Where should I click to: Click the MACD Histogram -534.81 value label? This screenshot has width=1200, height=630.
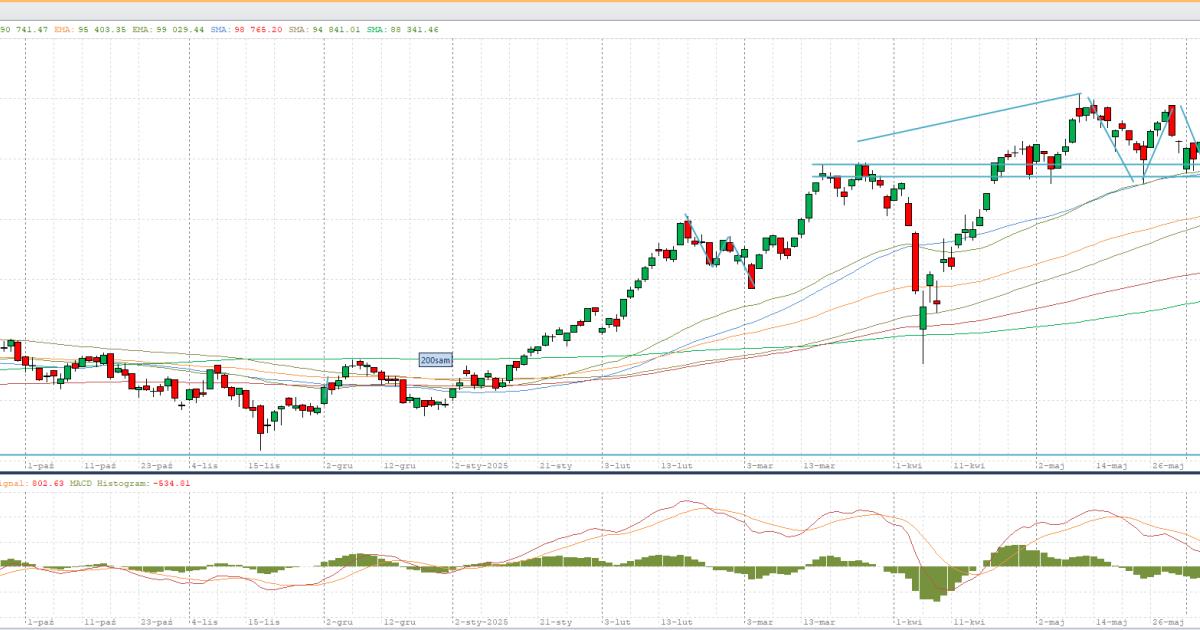[146, 483]
